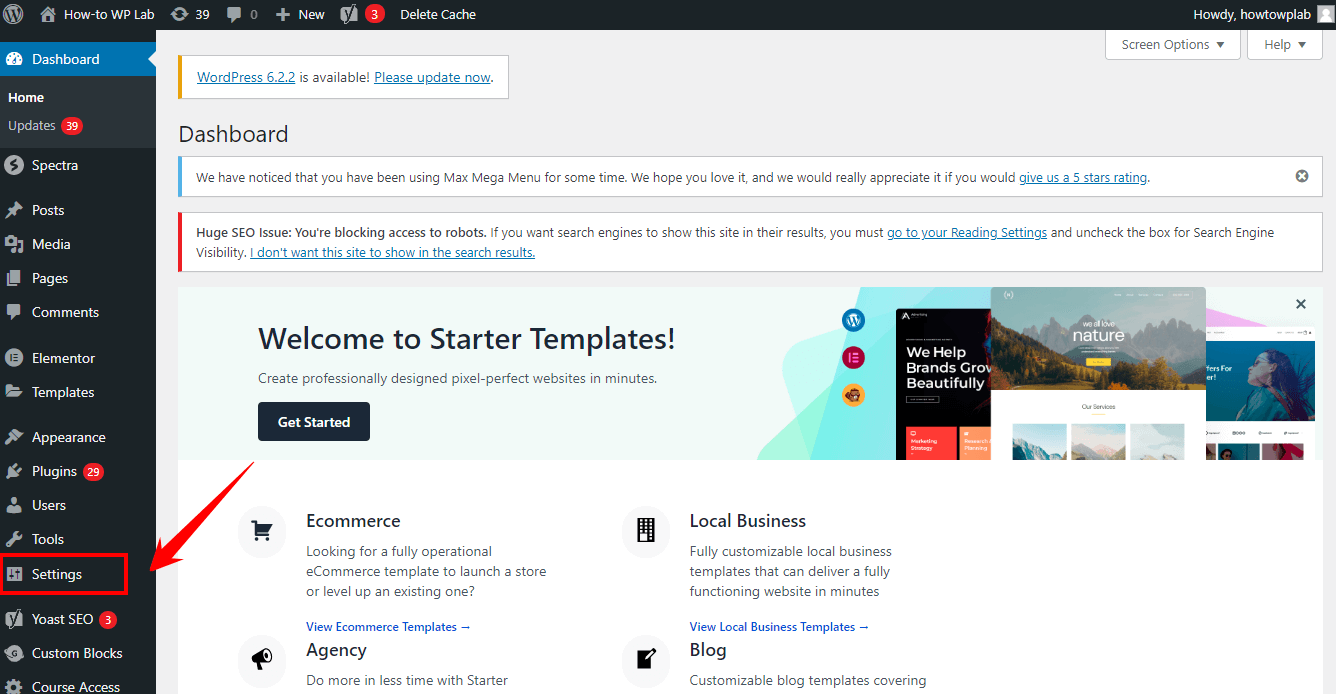
Task: Open the Settings menu in sidebar
Action: click(57, 574)
